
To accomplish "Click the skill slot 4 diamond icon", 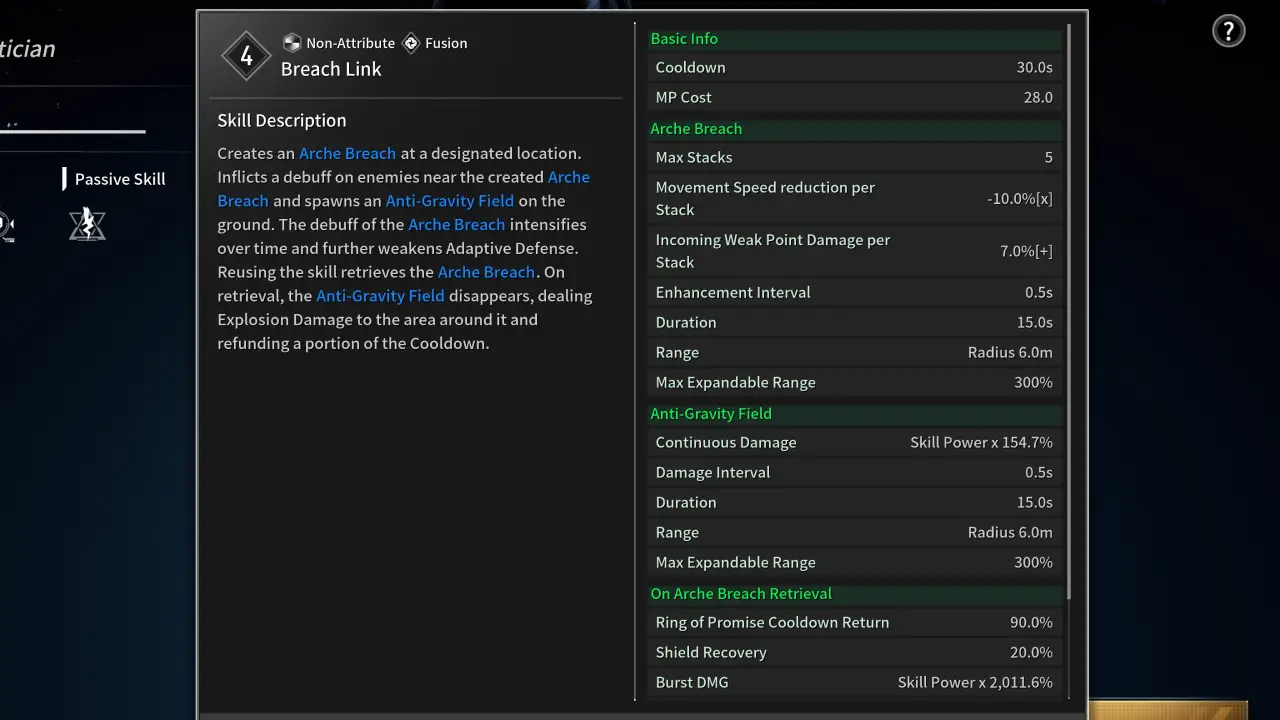I will [246, 57].
